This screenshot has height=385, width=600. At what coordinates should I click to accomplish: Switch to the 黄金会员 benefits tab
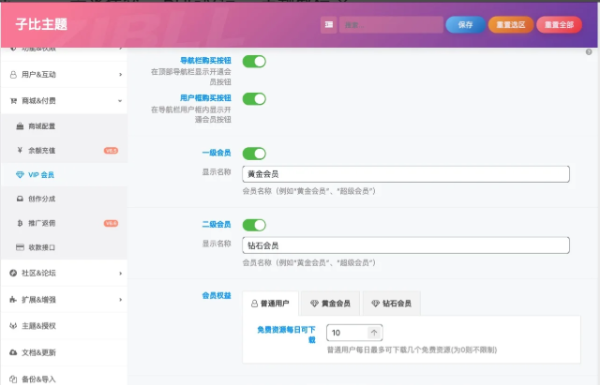click(x=331, y=303)
